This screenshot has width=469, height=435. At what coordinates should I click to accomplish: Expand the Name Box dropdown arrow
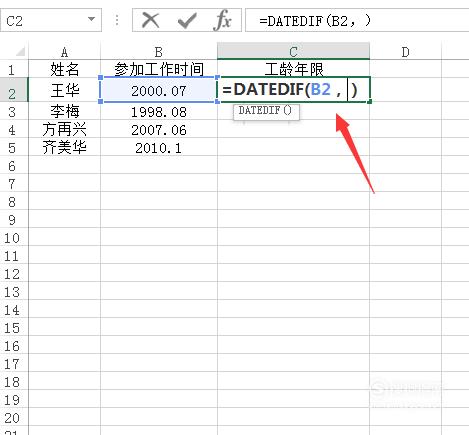91,19
